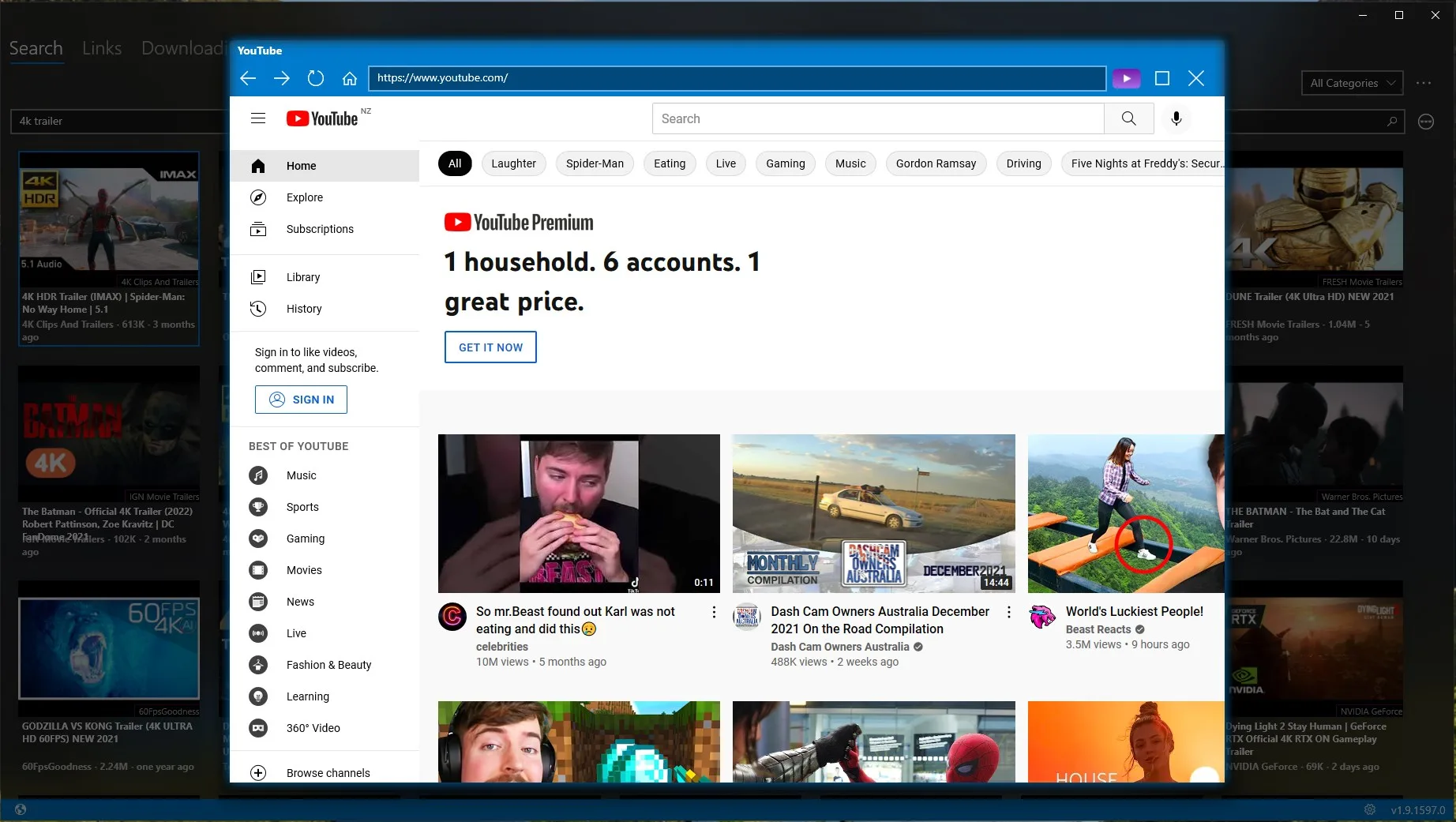Open settings gear in status bar
This screenshot has width=1456, height=822.
click(x=1370, y=809)
